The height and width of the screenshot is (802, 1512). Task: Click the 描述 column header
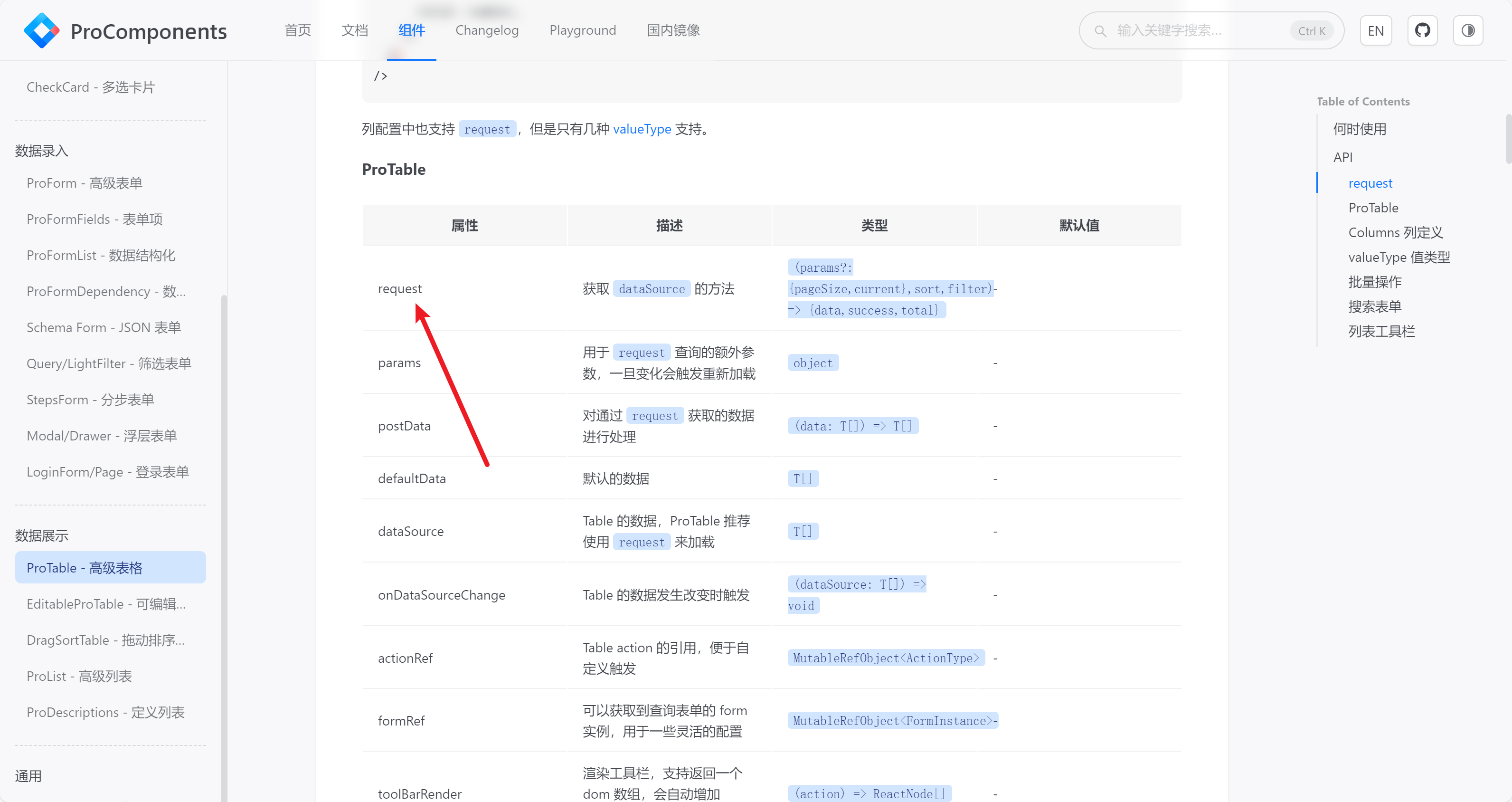click(x=669, y=226)
